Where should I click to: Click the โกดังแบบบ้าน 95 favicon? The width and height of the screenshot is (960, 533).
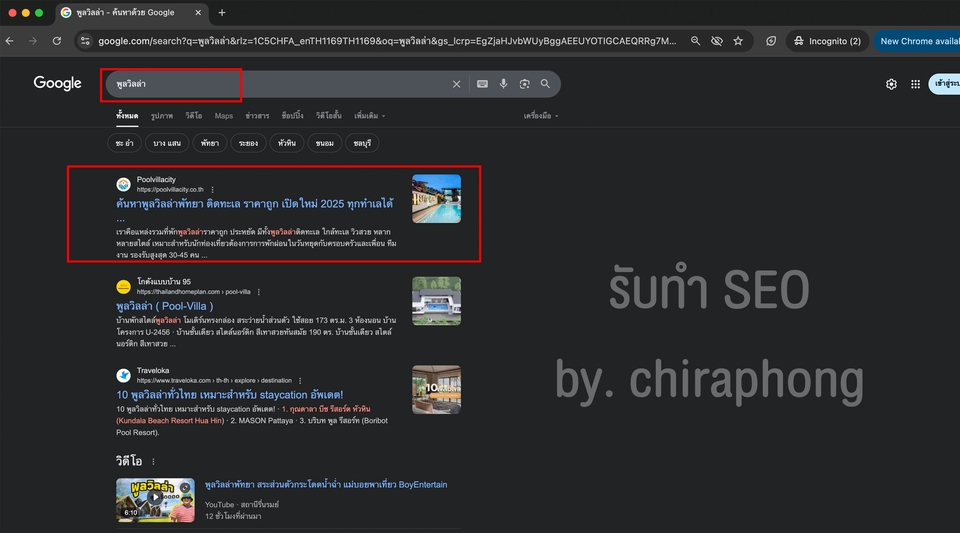[123, 286]
